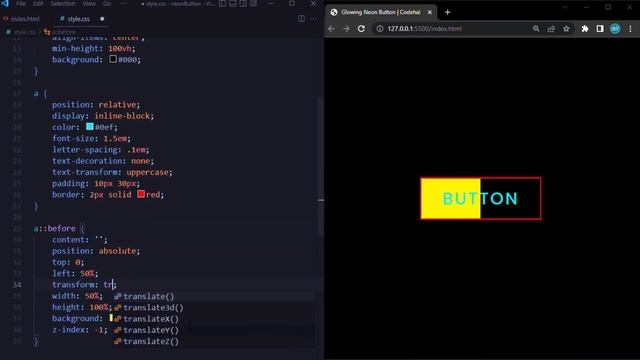Open a new Chrome tab
Image resolution: width=640 pixels, height=360 pixels.
tap(447, 12)
